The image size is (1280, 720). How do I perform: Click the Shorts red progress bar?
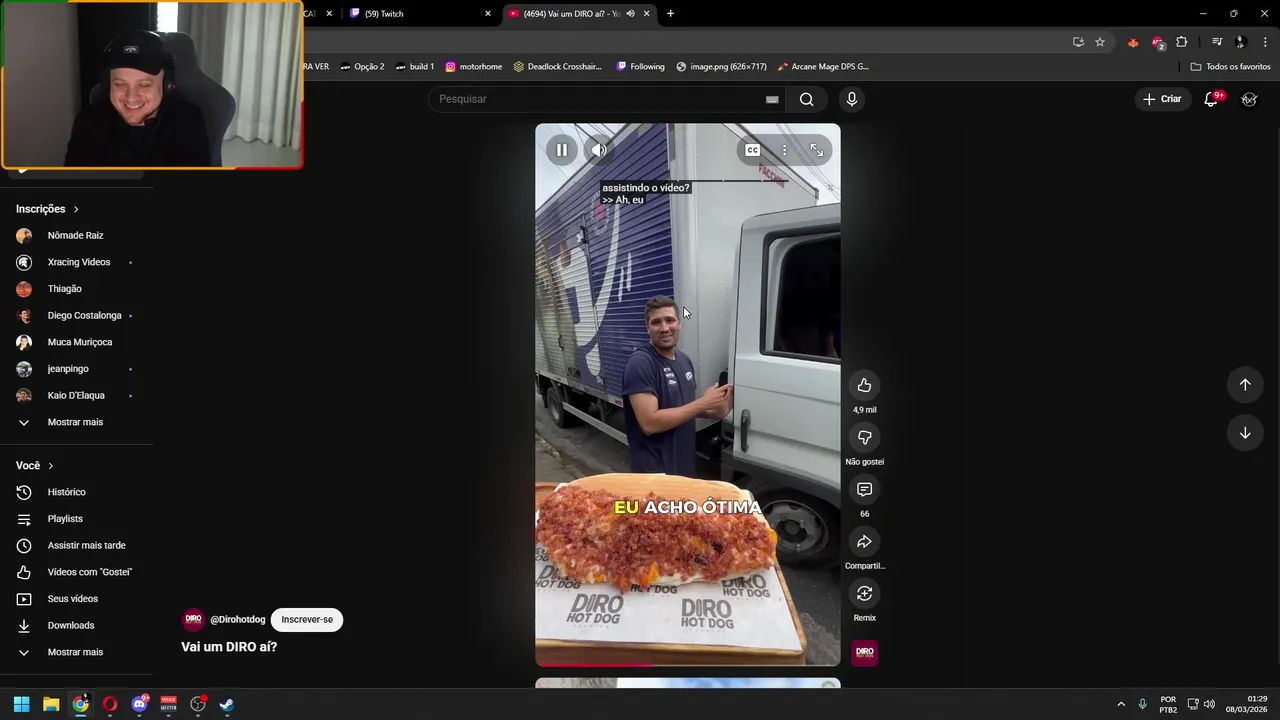(688, 665)
